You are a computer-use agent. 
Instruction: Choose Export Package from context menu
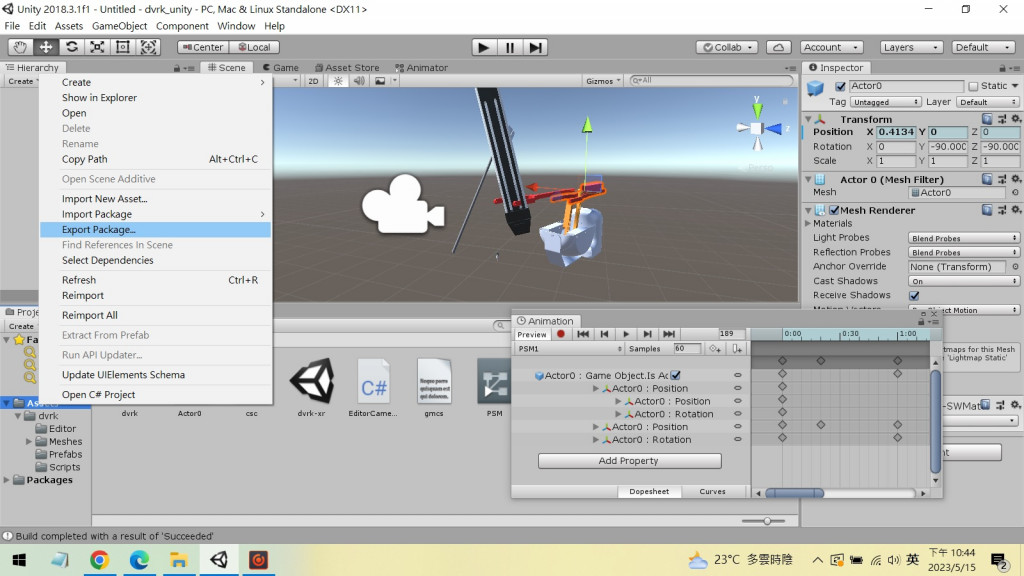click(x=155, y=229)
